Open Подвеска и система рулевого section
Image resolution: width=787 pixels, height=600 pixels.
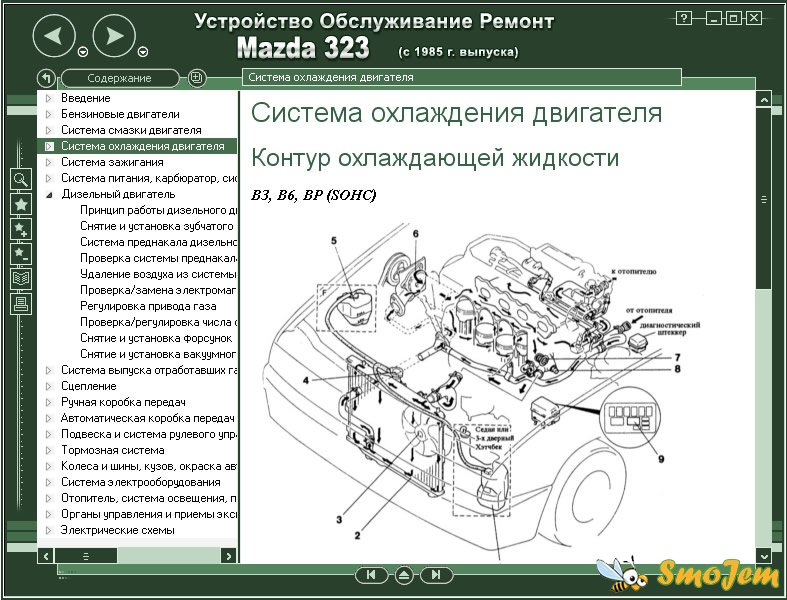click(149, 434)
